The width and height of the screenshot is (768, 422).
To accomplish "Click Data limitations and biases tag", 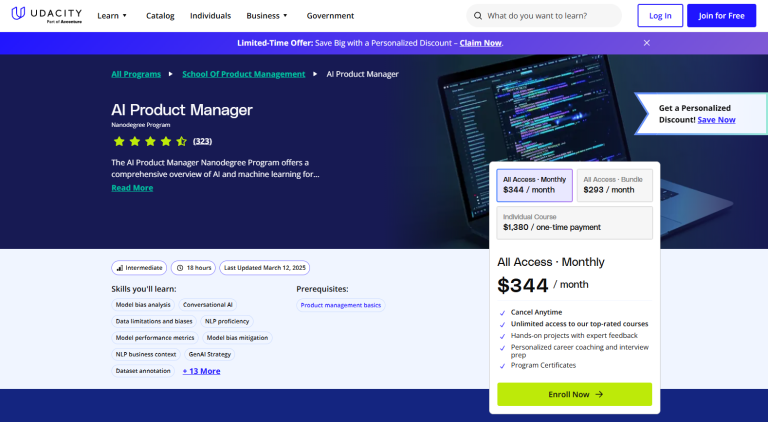I will (x=154, y=322).
